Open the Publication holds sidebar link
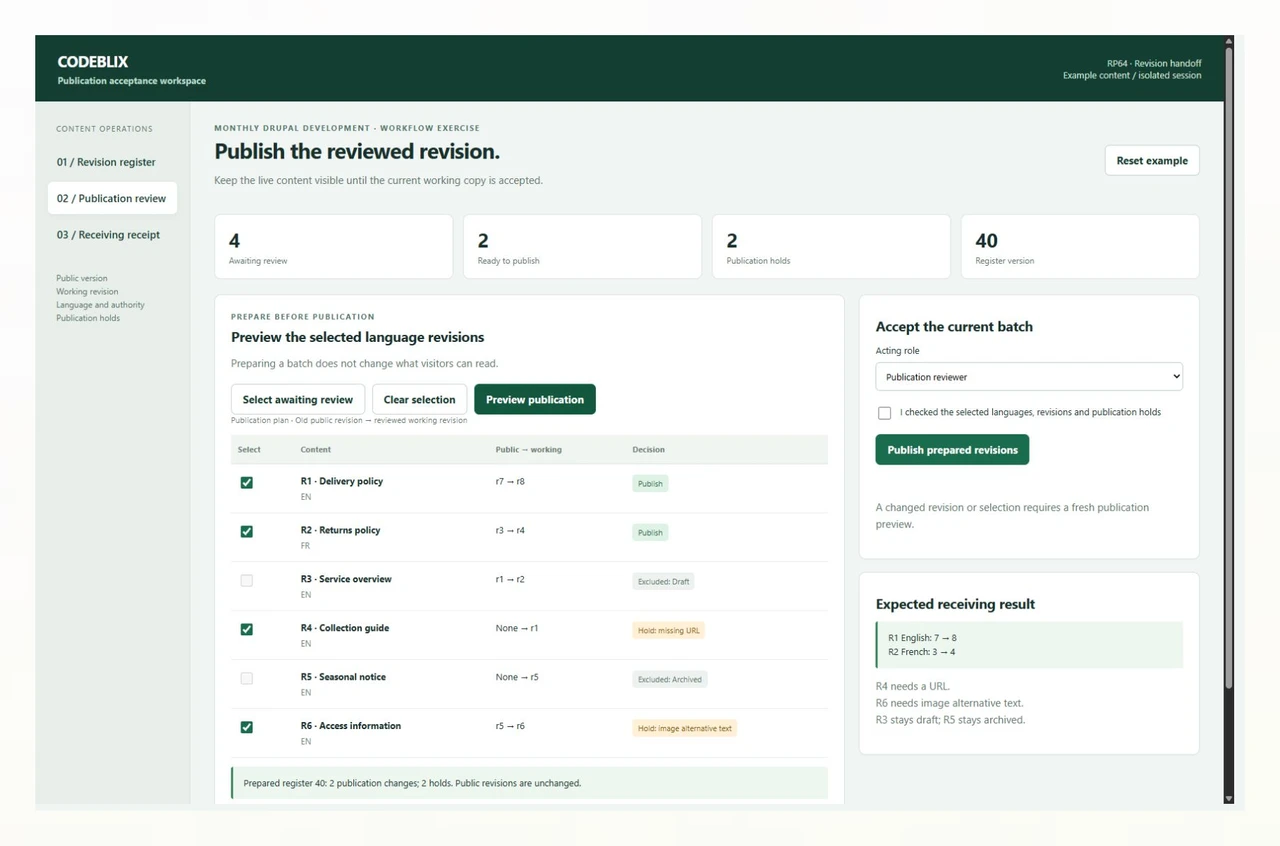Viewport: 1280px width, 846px height. [x=88, y=318]
